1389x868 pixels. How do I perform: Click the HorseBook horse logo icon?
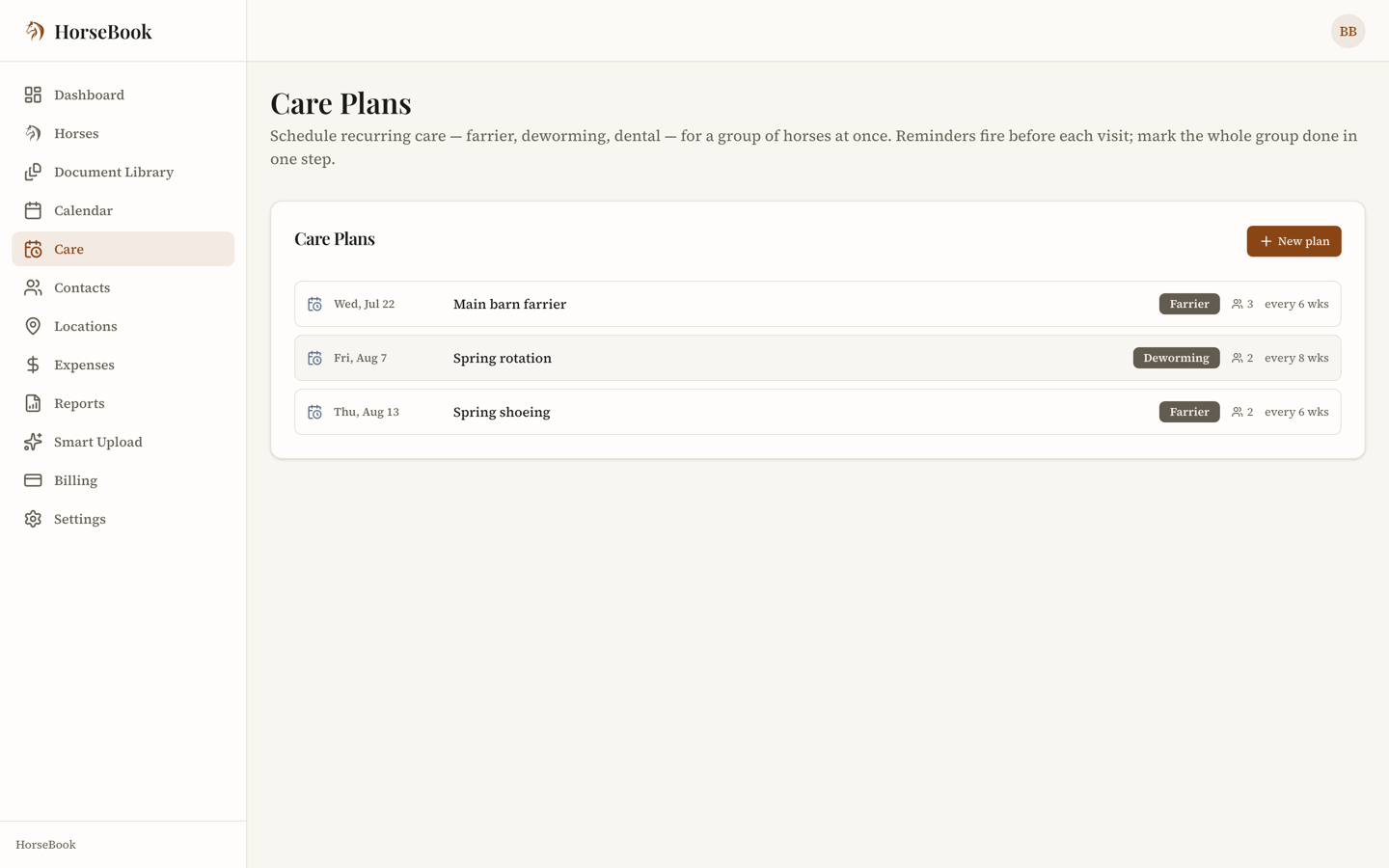pos(35,31)
